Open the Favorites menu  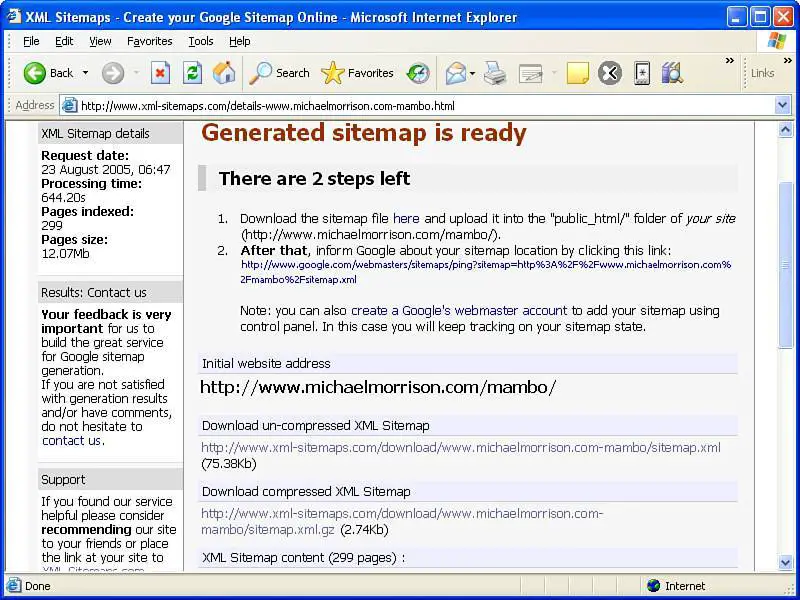point(149,41)
